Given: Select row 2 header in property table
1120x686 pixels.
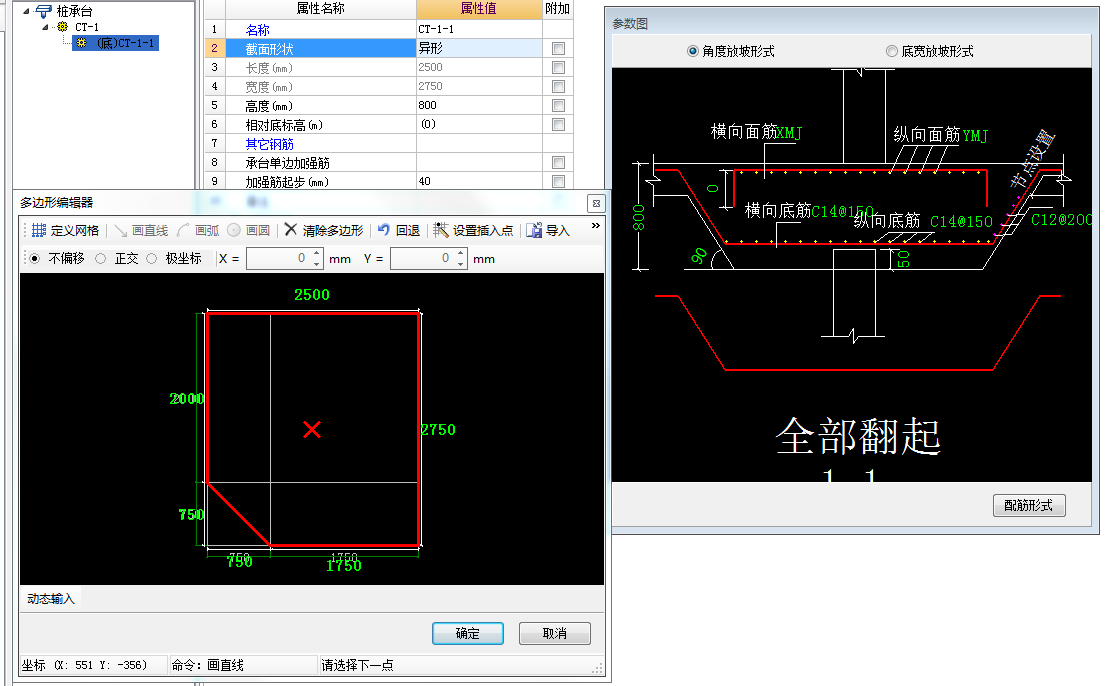Looking at the screenshot, I should (x=214, y=48).
